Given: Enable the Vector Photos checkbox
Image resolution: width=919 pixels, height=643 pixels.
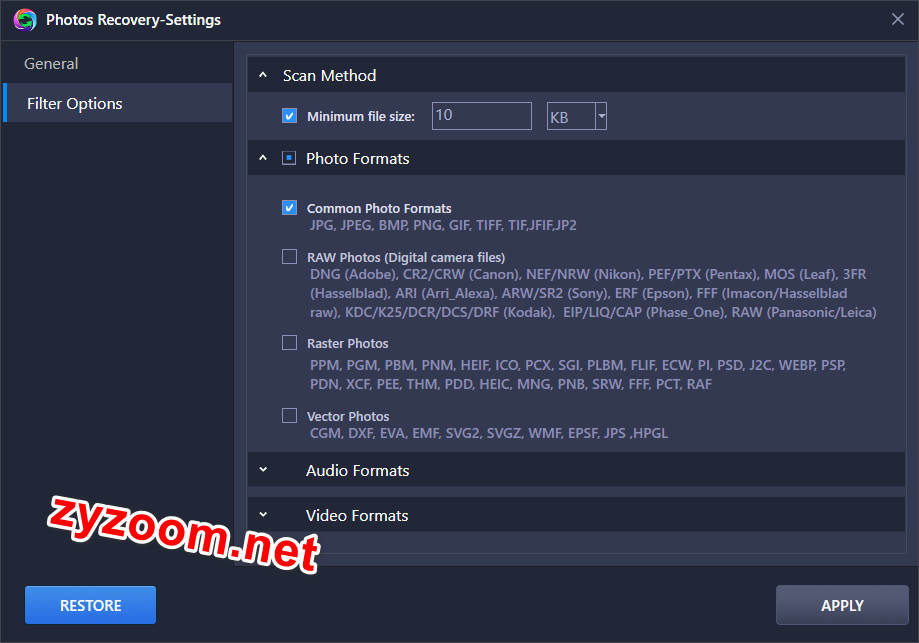Looking at the screenshot, I should (x=290, y=416).
